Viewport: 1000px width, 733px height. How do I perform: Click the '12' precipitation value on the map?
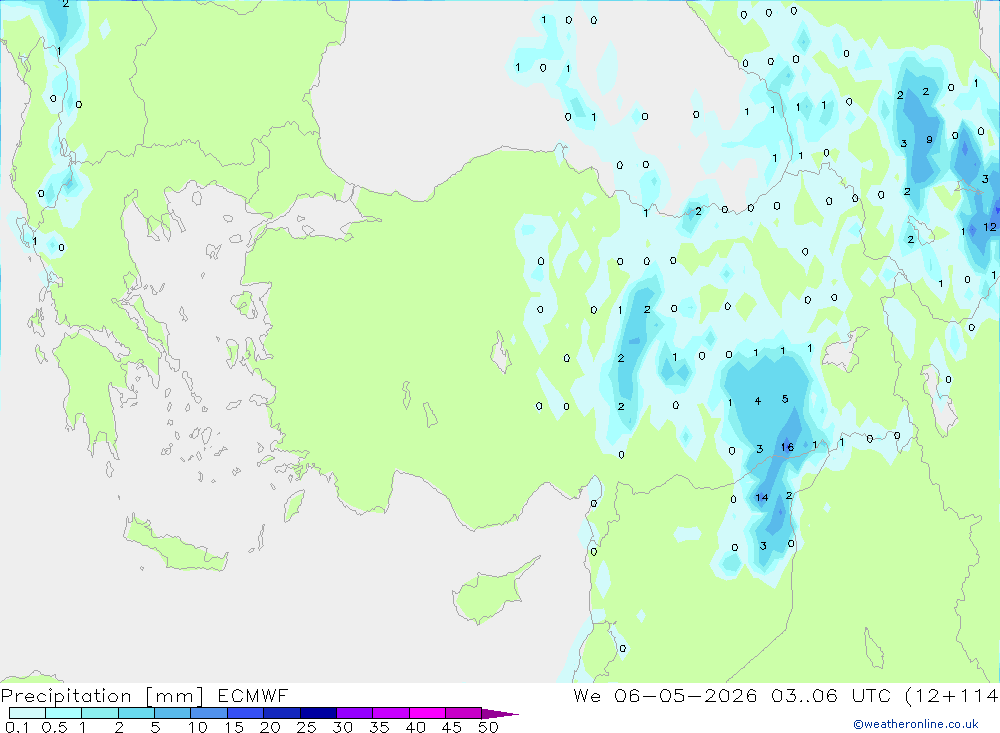tap(990, 226)
